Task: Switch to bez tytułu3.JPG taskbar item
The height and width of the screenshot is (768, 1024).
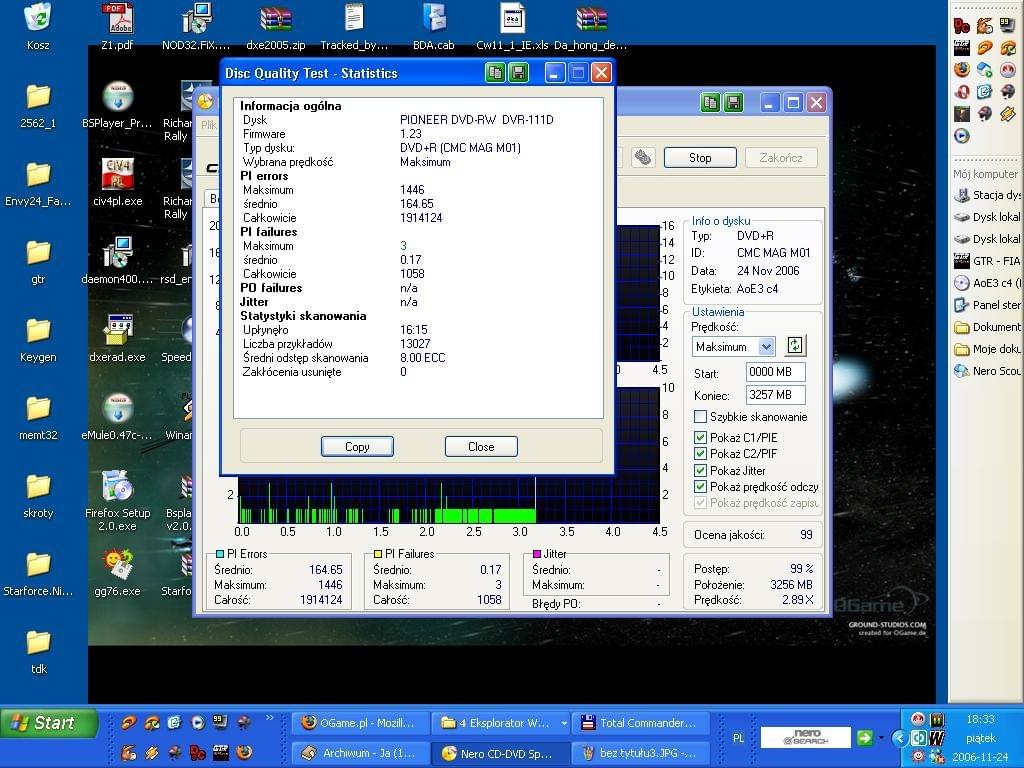Action: (x=641, y=753)
